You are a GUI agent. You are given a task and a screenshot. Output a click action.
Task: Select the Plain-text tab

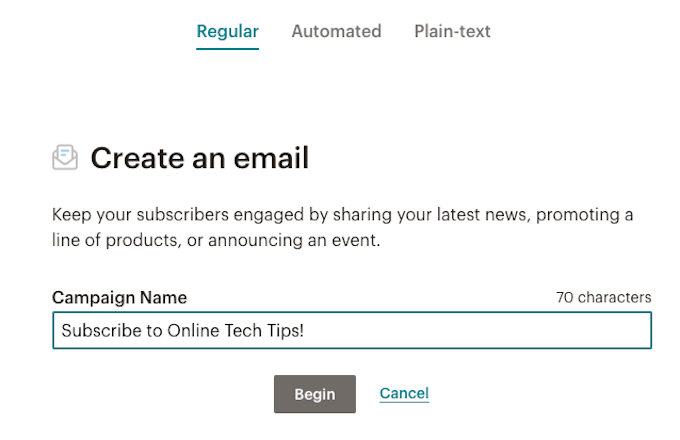coord(452,31)
